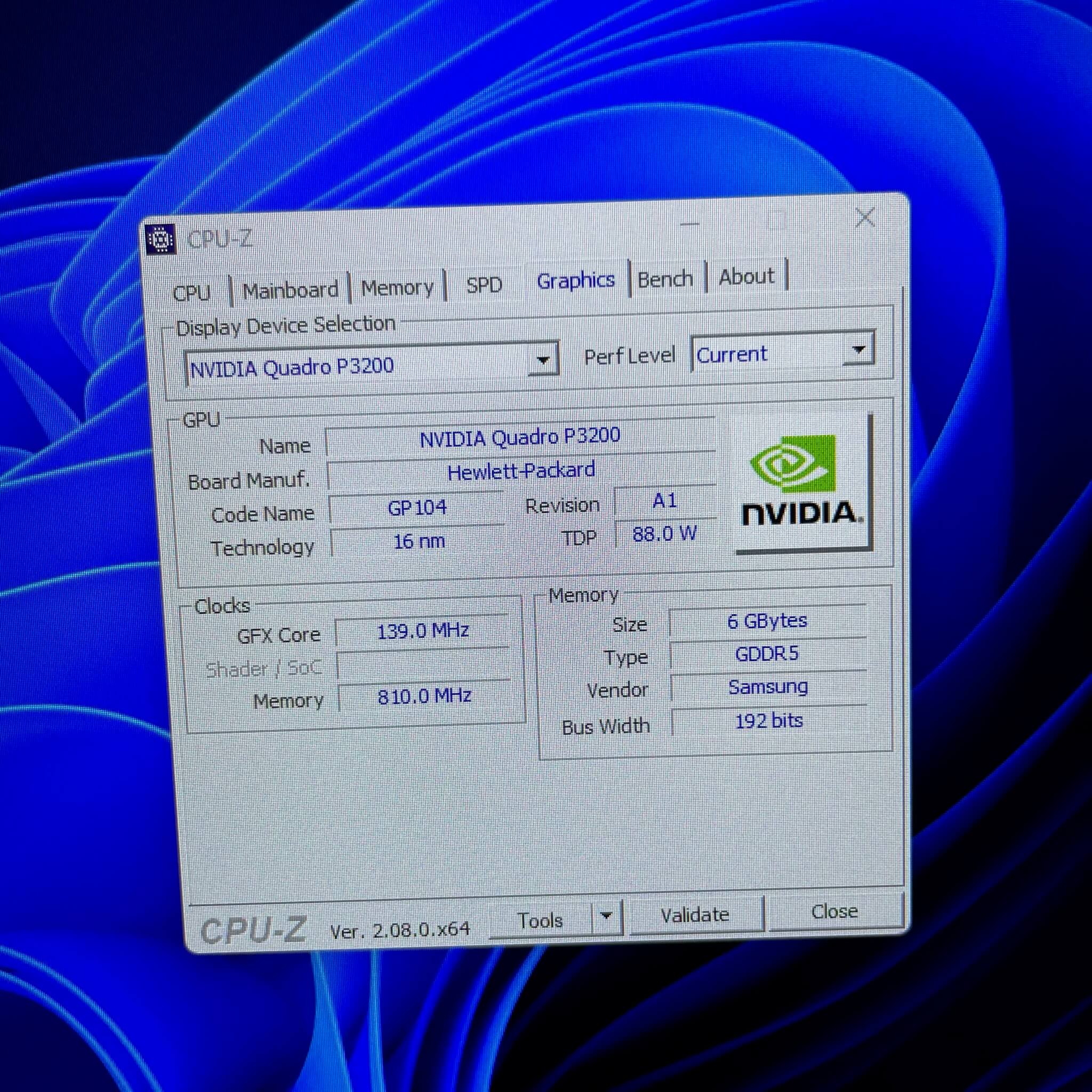Click the Samsung memory vendor value
This screenshot has width=1092, height=1092.
(x=768, y=687)
